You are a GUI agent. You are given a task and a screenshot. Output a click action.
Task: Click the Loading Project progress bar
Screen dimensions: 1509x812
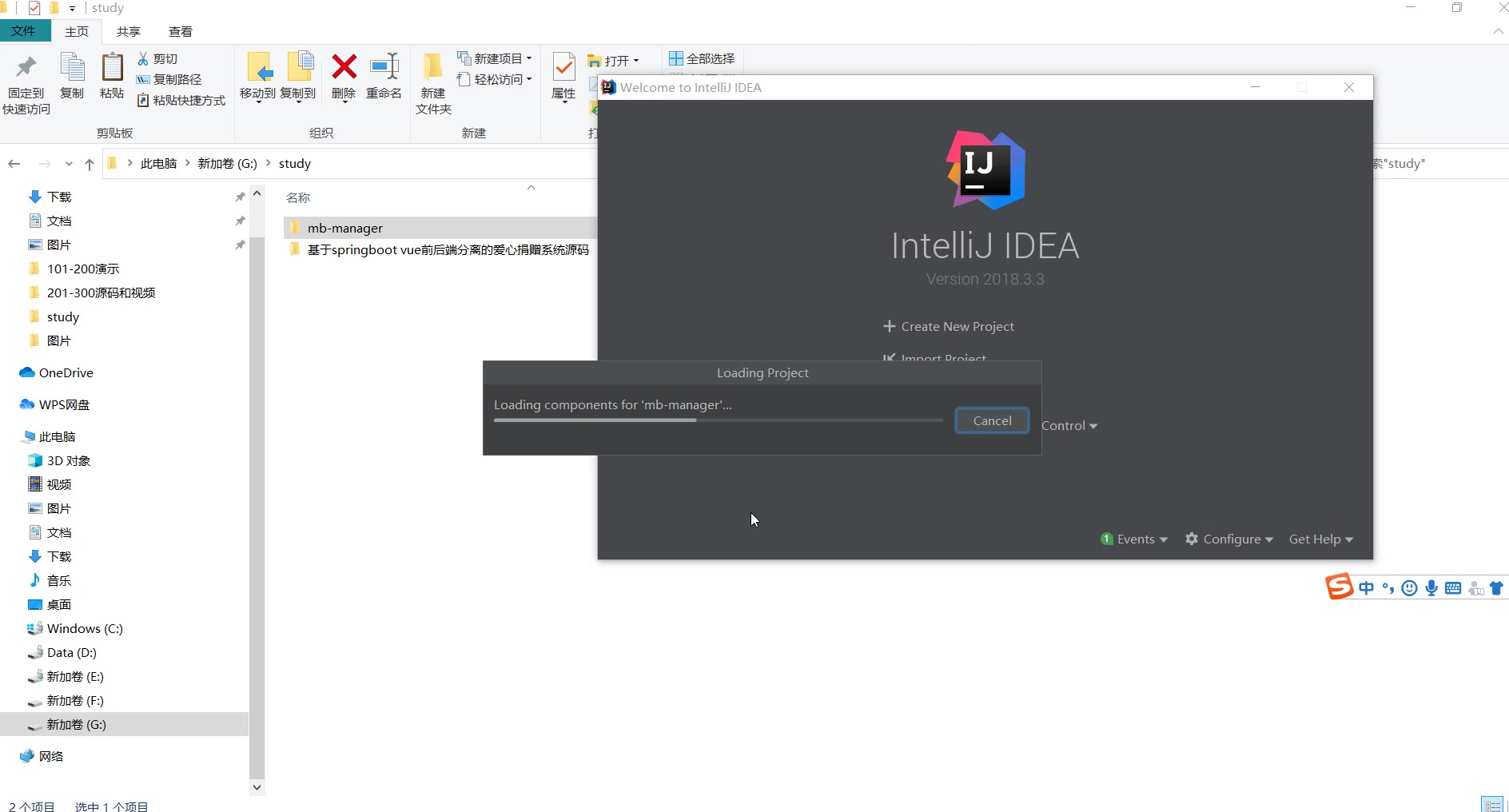coord(719,420)
